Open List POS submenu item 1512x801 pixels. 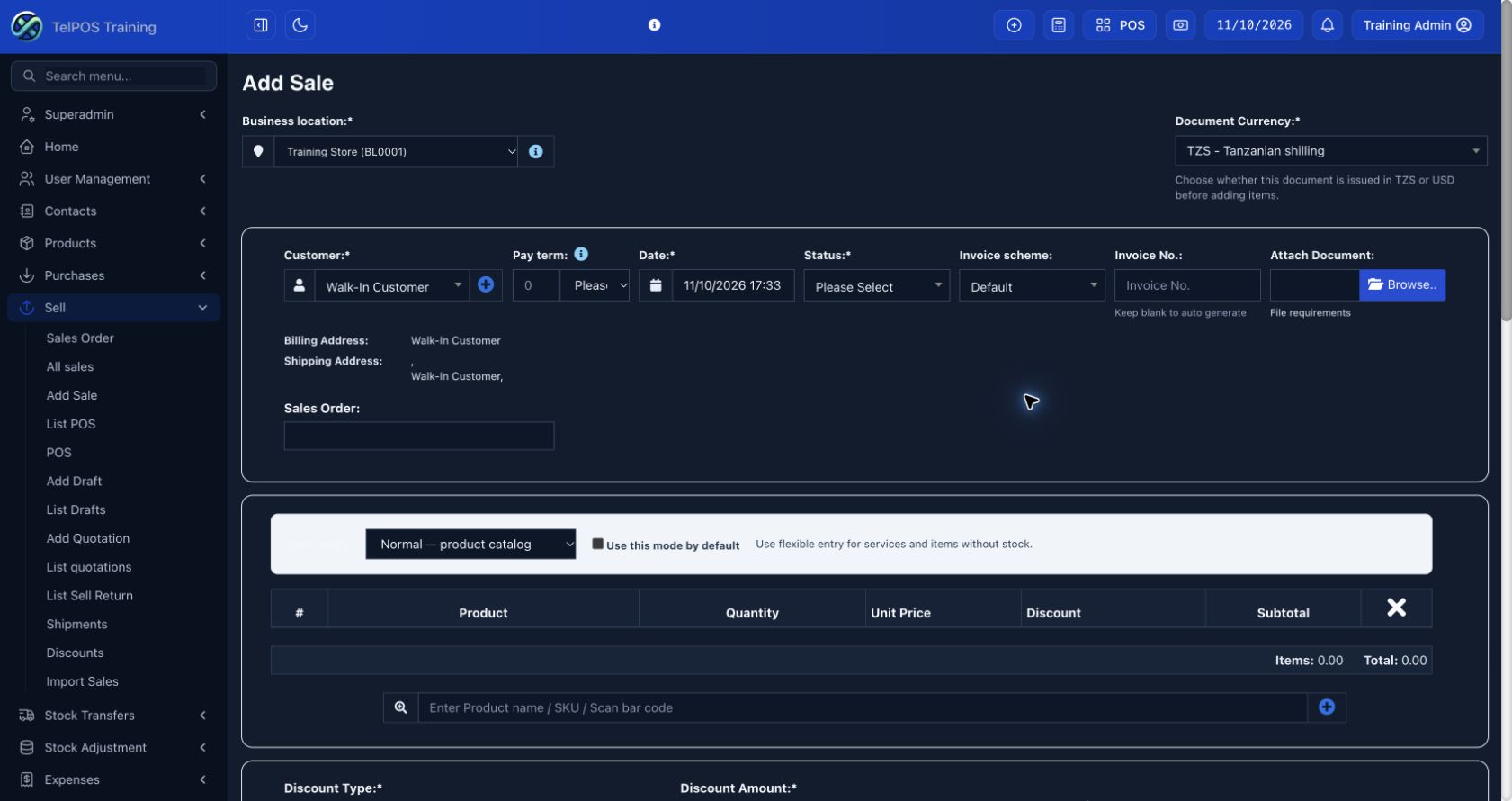tap(71, 424)
